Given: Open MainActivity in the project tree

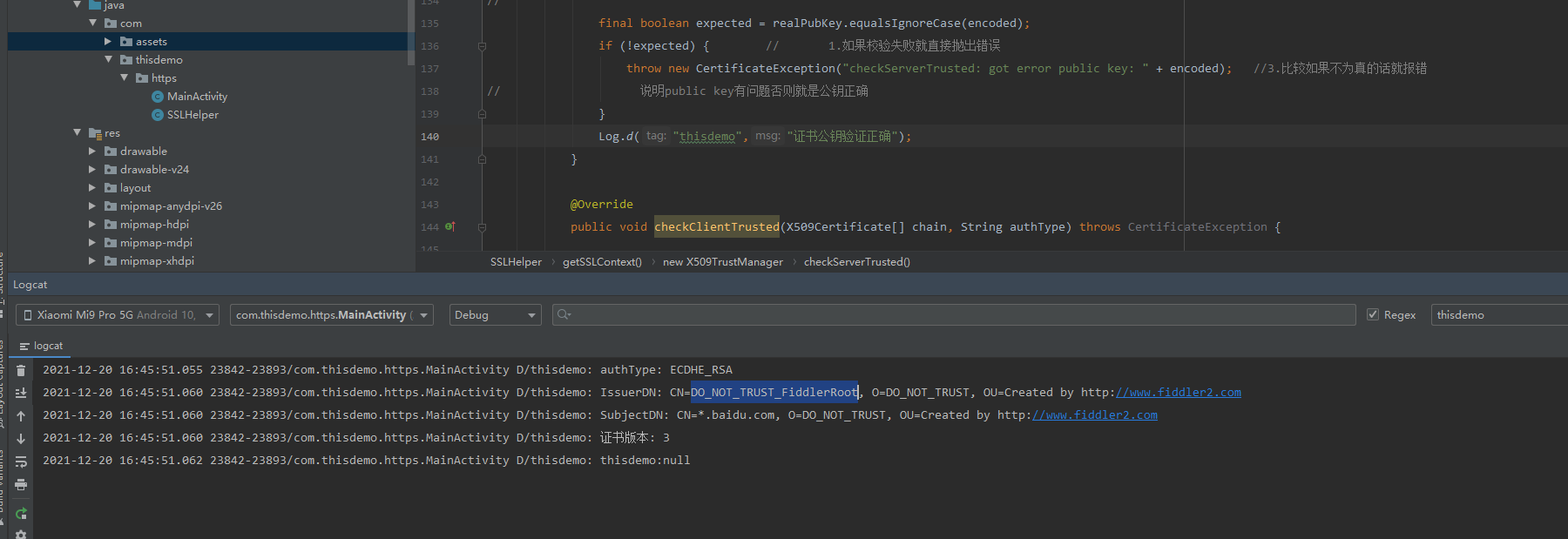Looking at the screenshot, I should point(197,97).
